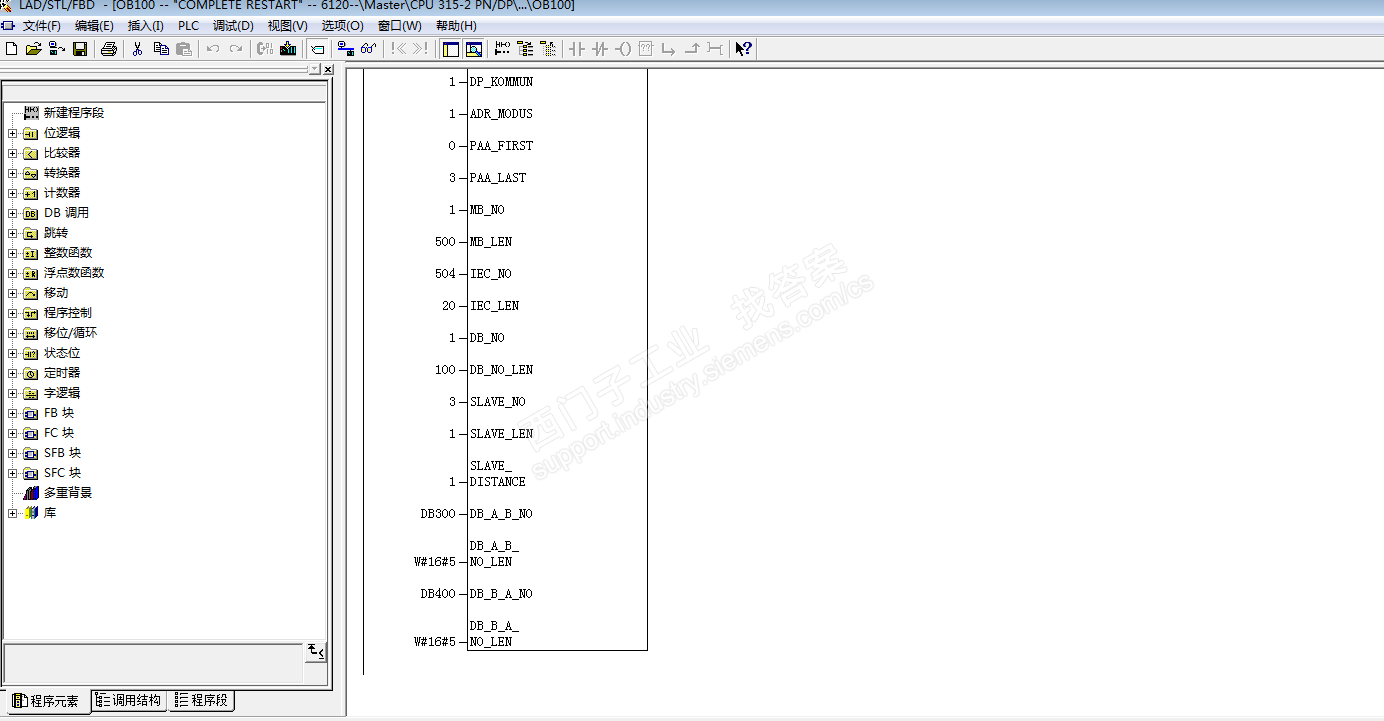Cut selection with the scissors icon
This screenshot has width=1384, height=721.
tap(138, 48)
